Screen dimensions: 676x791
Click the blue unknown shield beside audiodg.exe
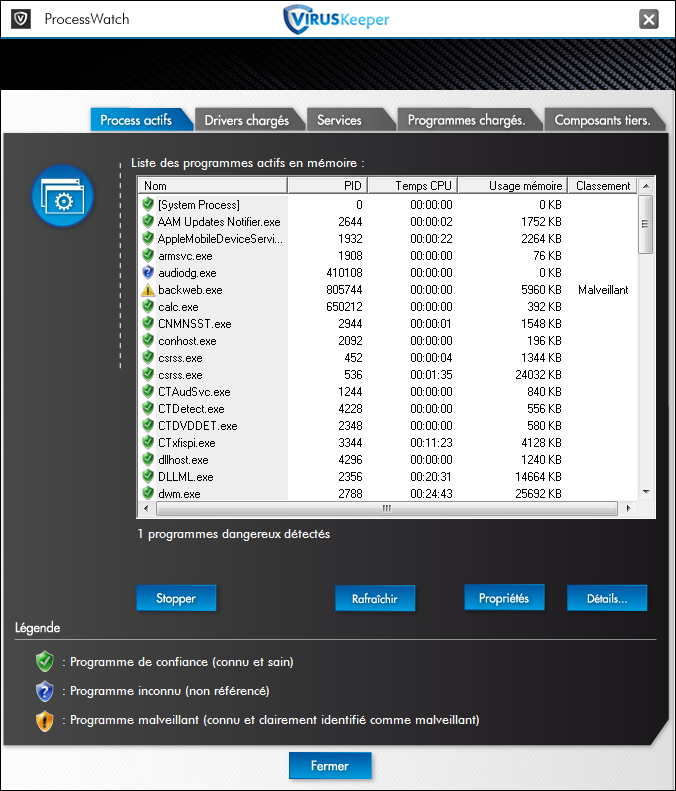point(148,273)
